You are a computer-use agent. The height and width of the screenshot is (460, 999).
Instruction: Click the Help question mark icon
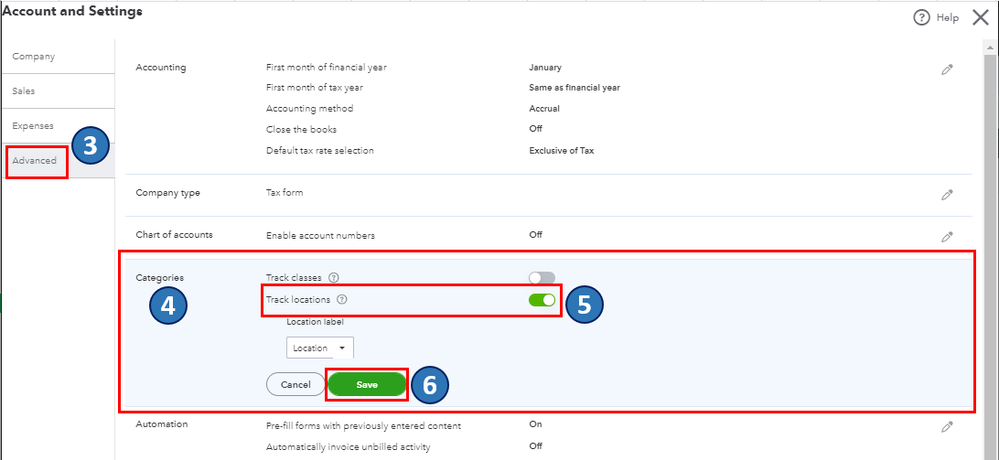(x=921, y=18)
